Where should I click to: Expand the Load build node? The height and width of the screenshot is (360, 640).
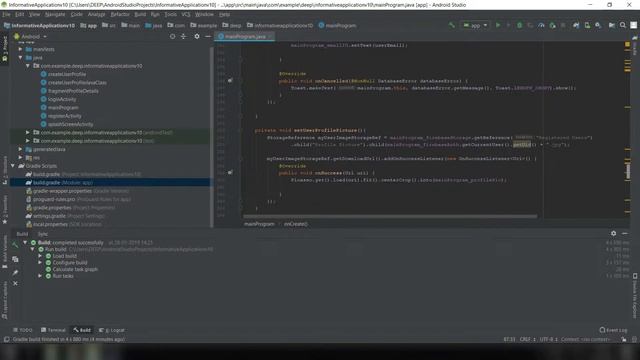pyautogui.click(x=40, y=256)
